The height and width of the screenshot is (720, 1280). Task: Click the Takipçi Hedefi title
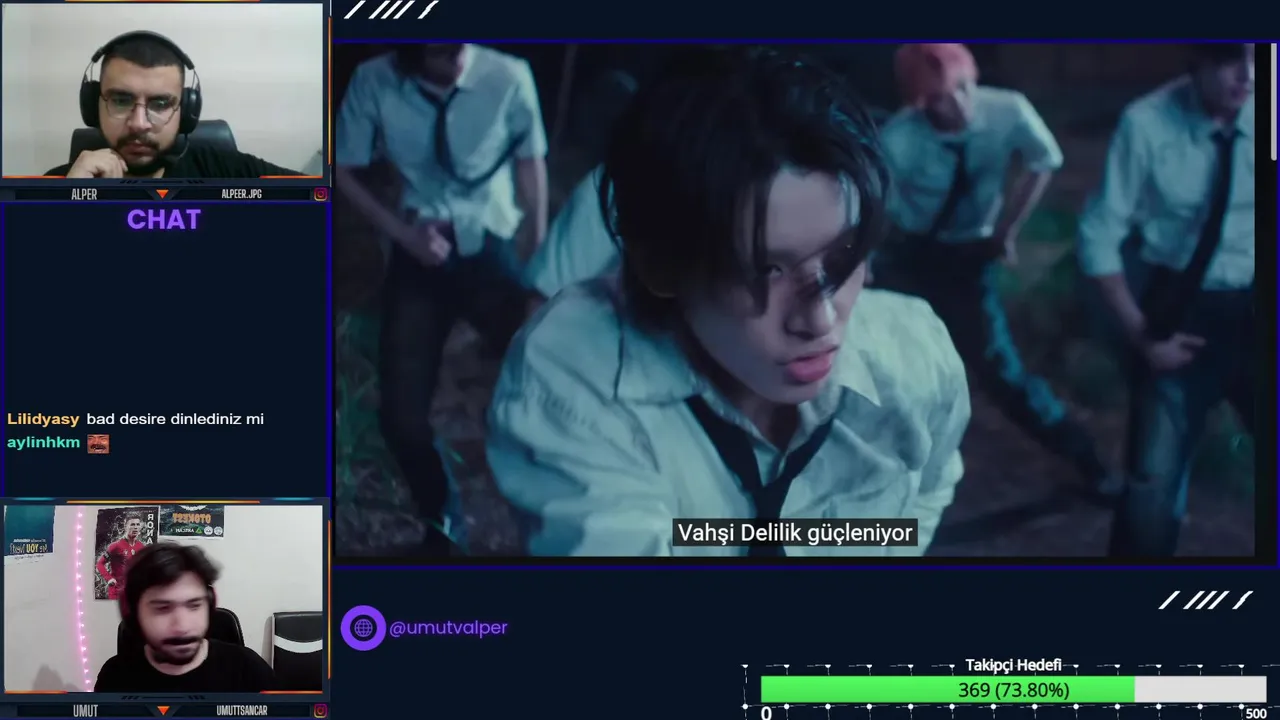click(x=1013, y=665)
